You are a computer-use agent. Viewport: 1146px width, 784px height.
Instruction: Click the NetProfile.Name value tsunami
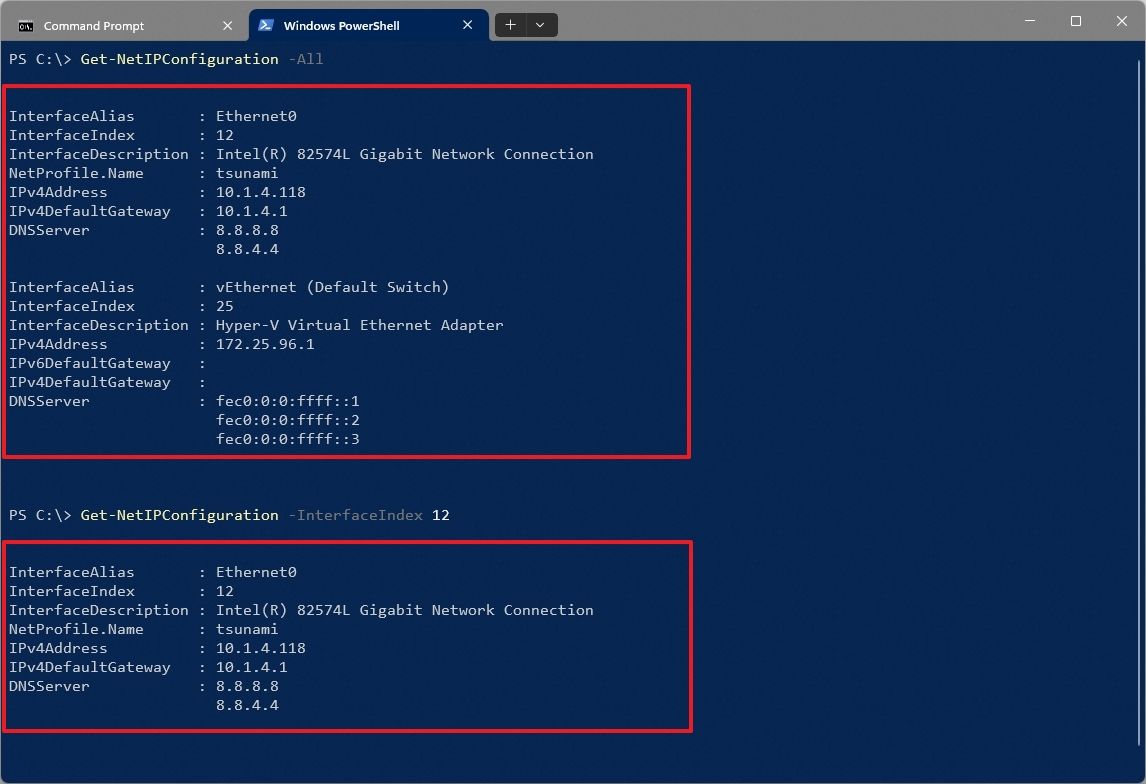click(247, 173)
